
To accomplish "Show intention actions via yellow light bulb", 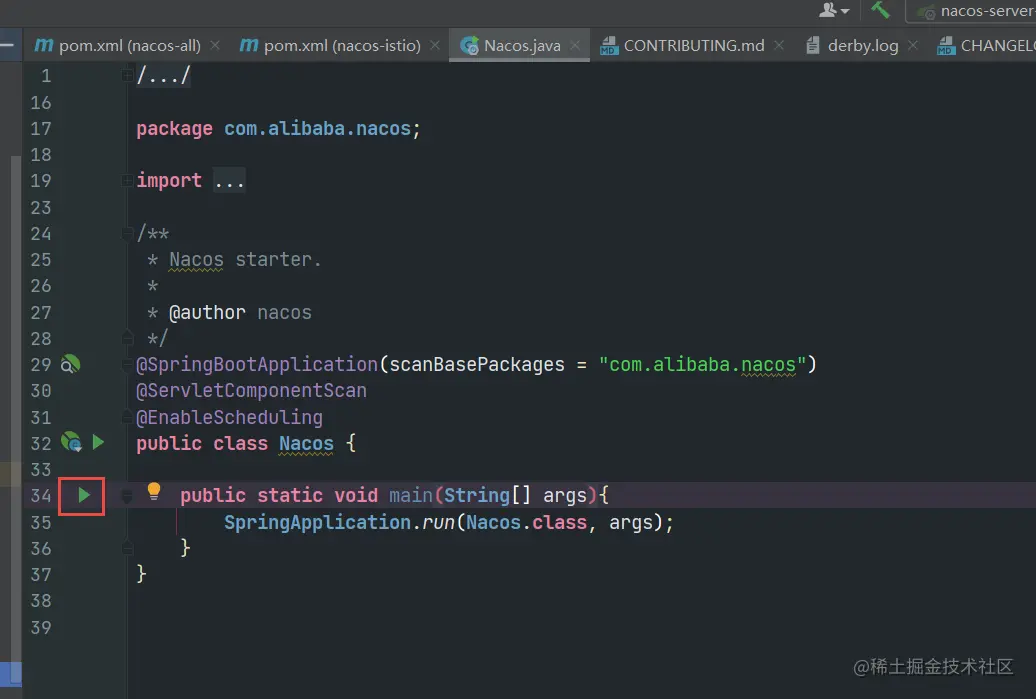I will [x=153, y=491].
